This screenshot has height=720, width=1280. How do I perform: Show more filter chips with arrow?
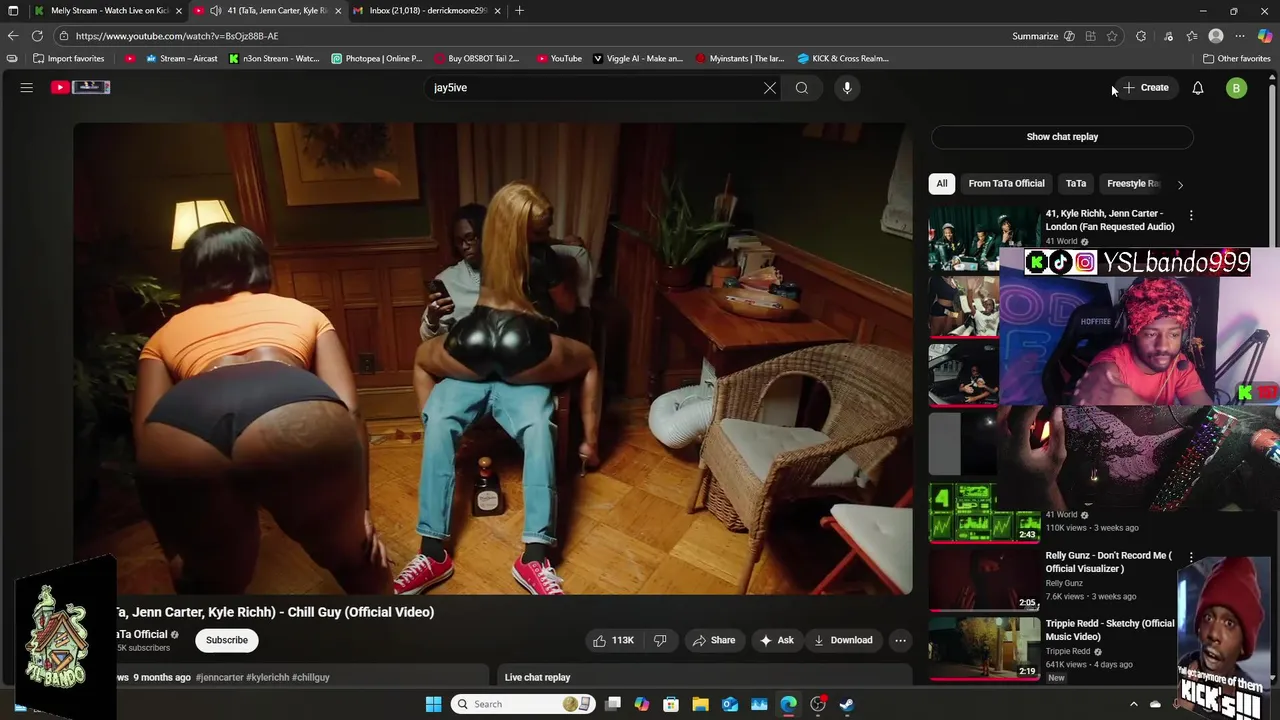(1180, 184)
